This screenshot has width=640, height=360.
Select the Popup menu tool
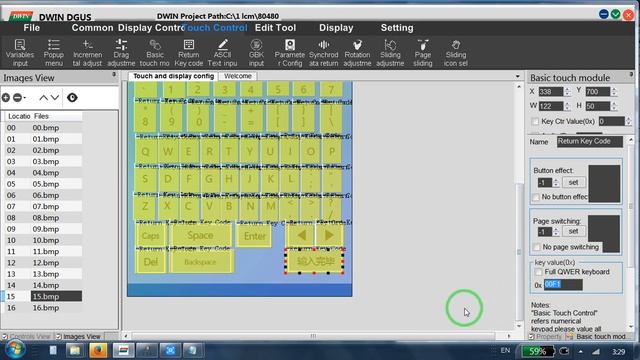click(x=53, y=53)
